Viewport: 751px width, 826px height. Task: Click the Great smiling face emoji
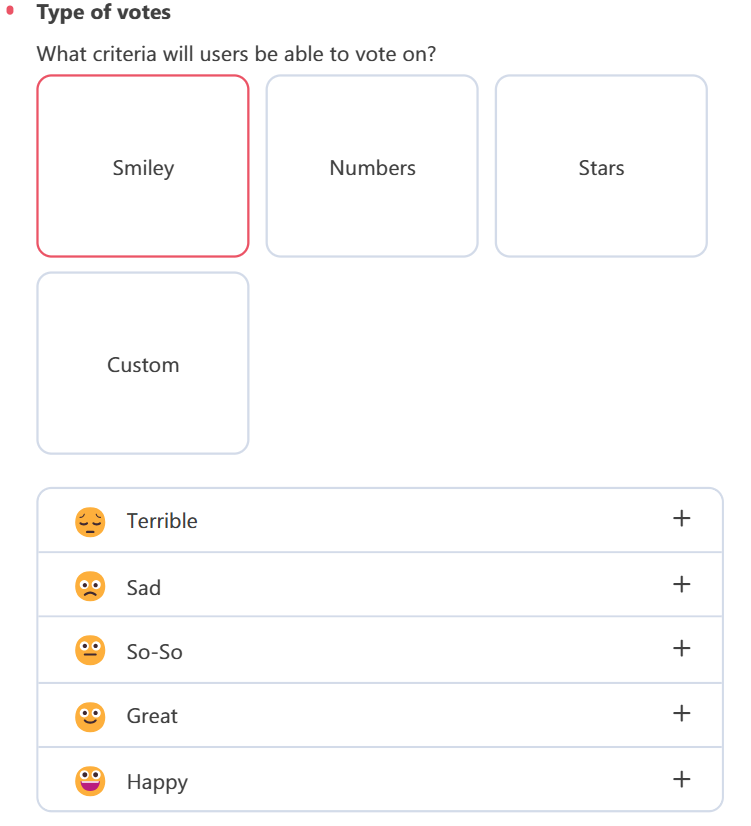tap(90, 716)
